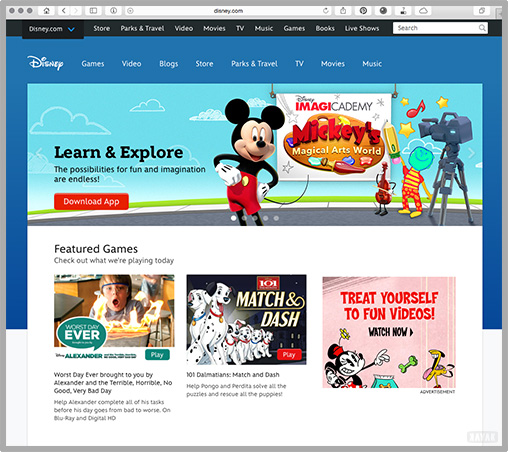
Task: Click the extension icon left of cloud
Action: [x=403, y=11]
